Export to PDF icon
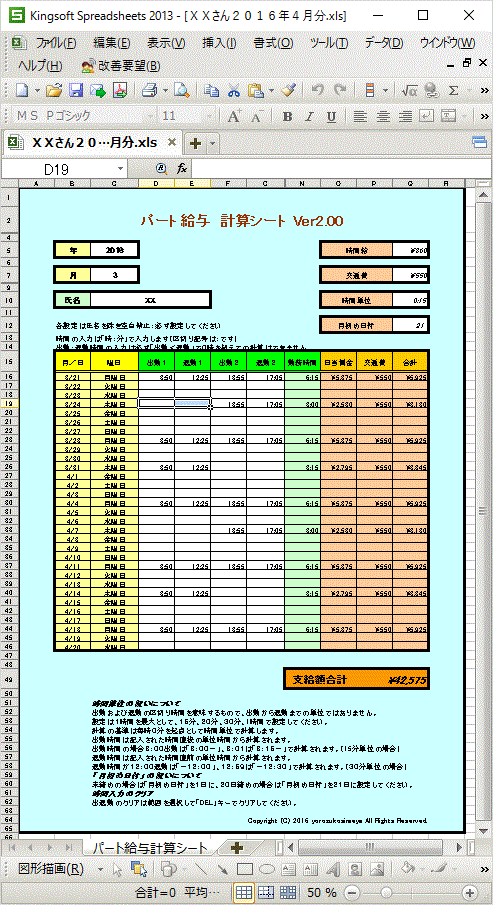 119,90
